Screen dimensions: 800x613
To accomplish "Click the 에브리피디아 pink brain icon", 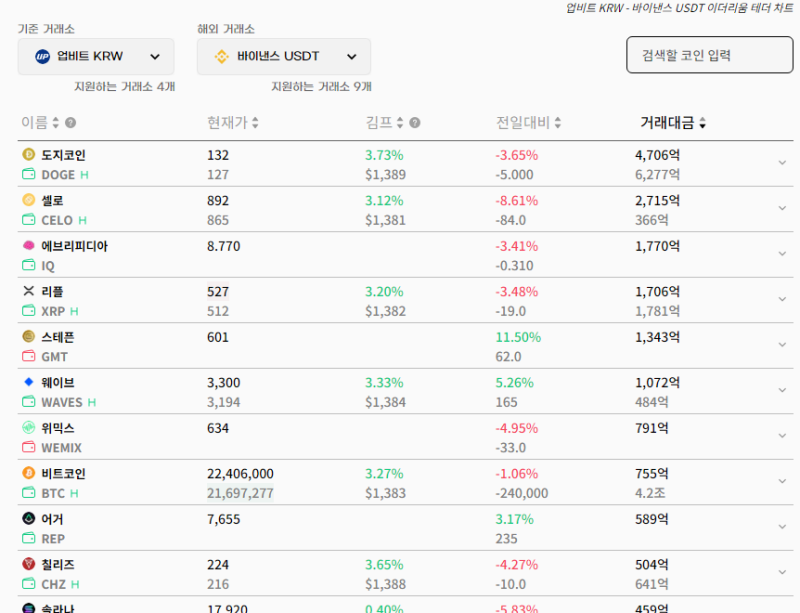I will (29, 246).
